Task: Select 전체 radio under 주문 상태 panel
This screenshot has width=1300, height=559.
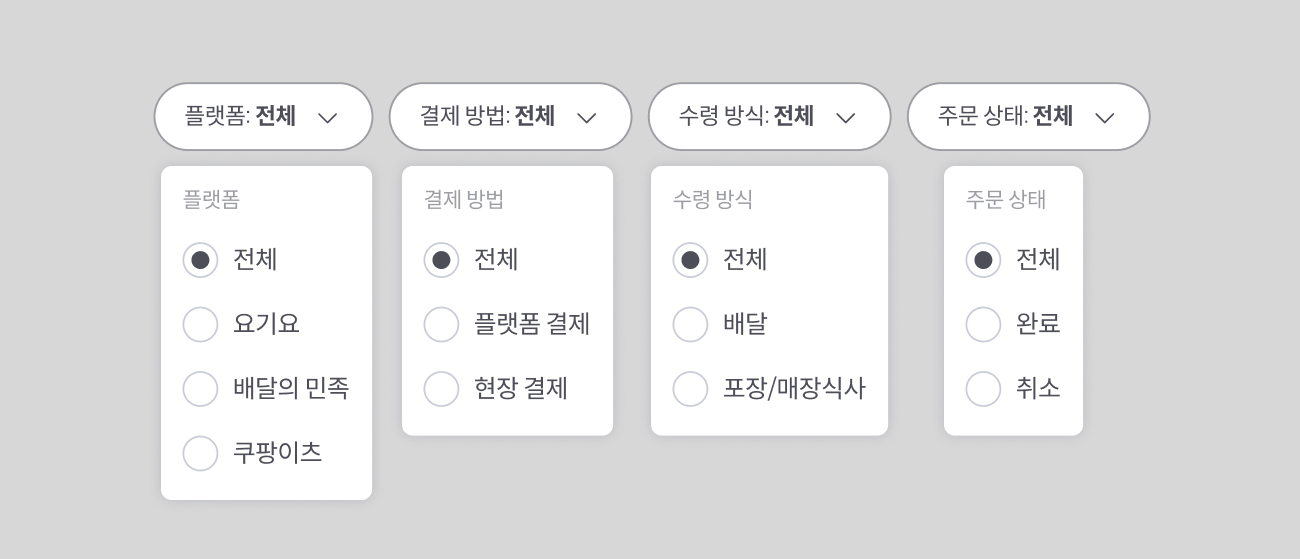Action: pos(983,260)
